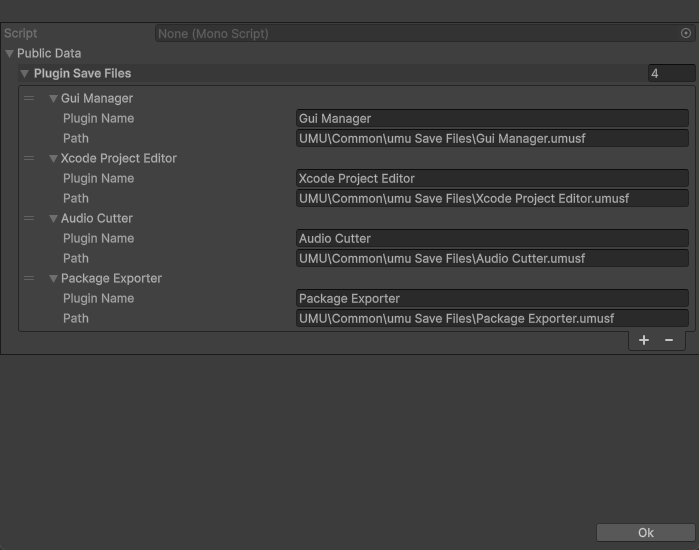Select the Plugin Name label under Audio Cutter
This screenshot has width=699, height=550.
99,238
